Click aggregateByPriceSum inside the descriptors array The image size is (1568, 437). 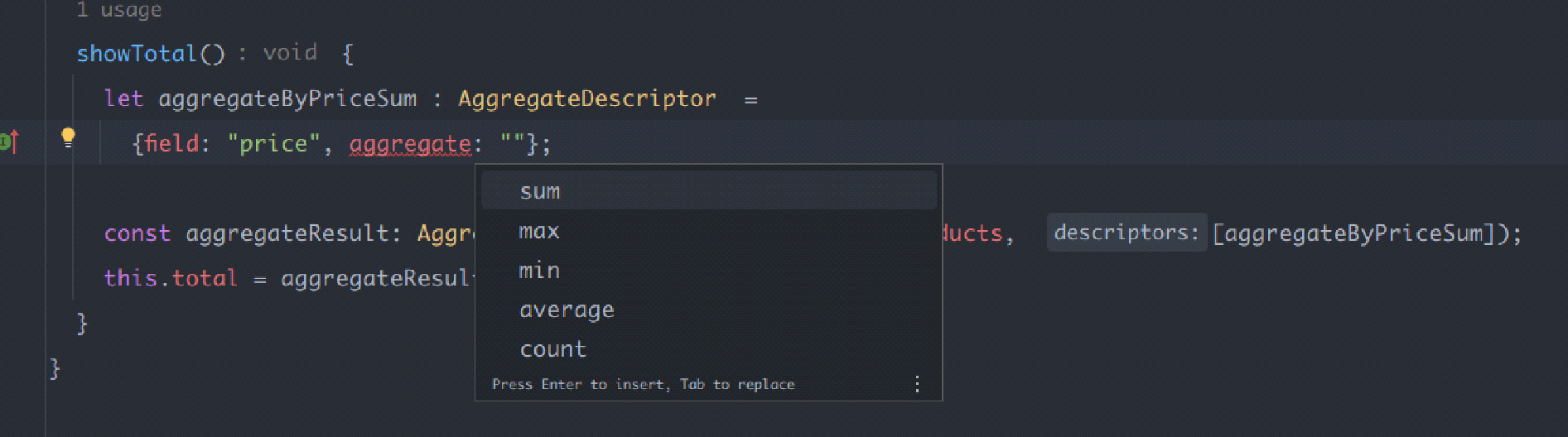point(1353,233)
